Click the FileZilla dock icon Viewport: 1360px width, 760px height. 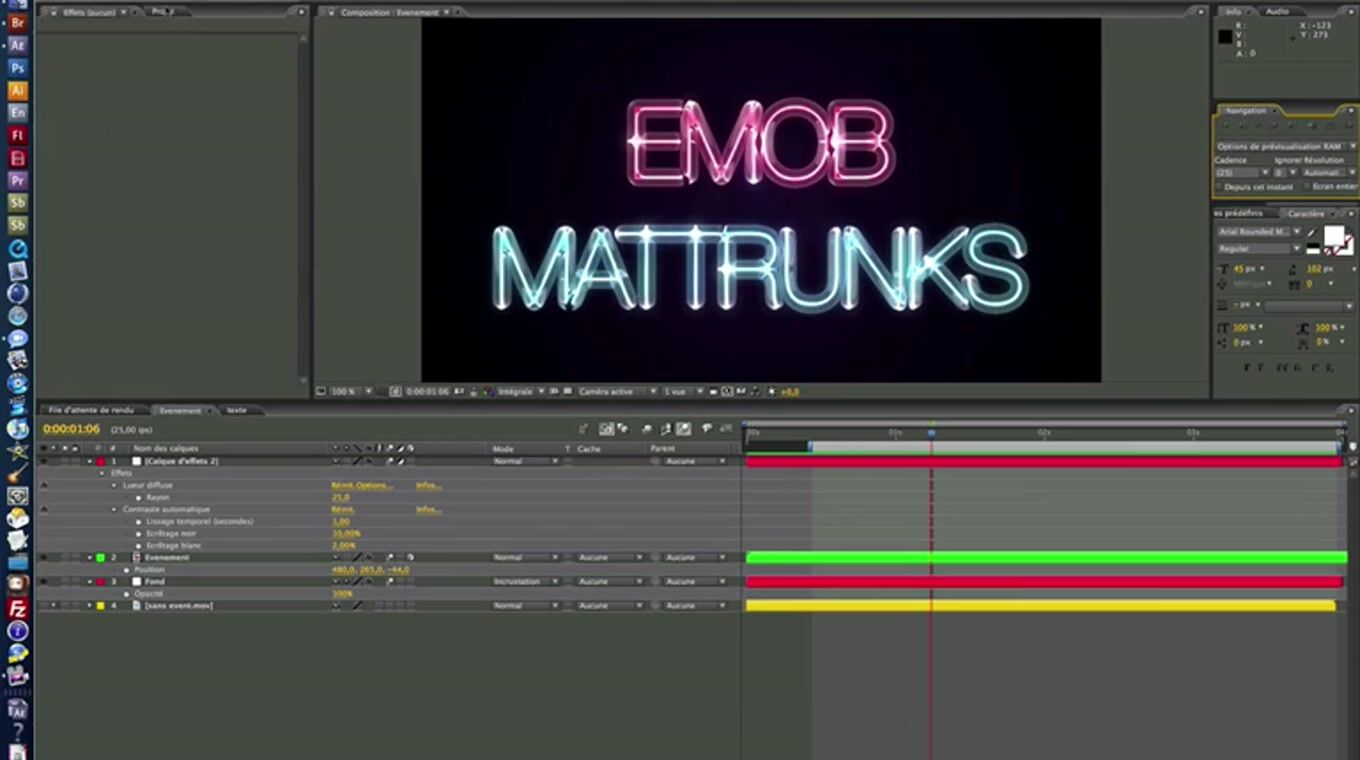pyautogui.click(x=17, y=608)
